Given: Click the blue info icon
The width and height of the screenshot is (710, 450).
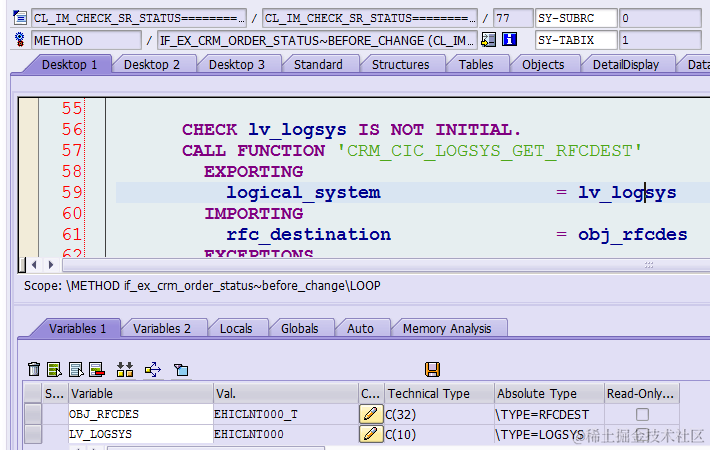Looking at the screenshot, I should (509, 39).
